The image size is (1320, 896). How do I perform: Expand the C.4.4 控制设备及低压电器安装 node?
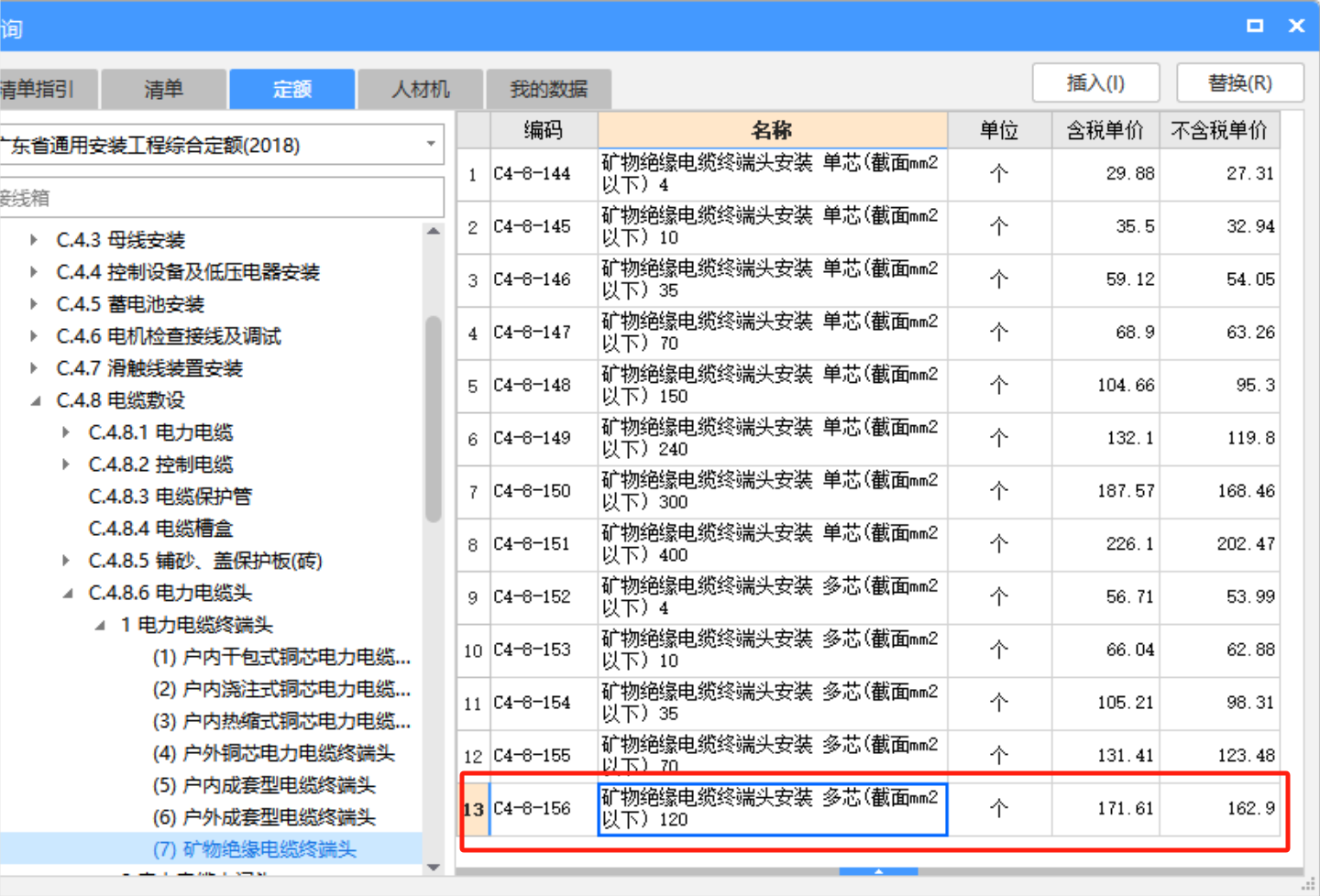click(34, 272)
